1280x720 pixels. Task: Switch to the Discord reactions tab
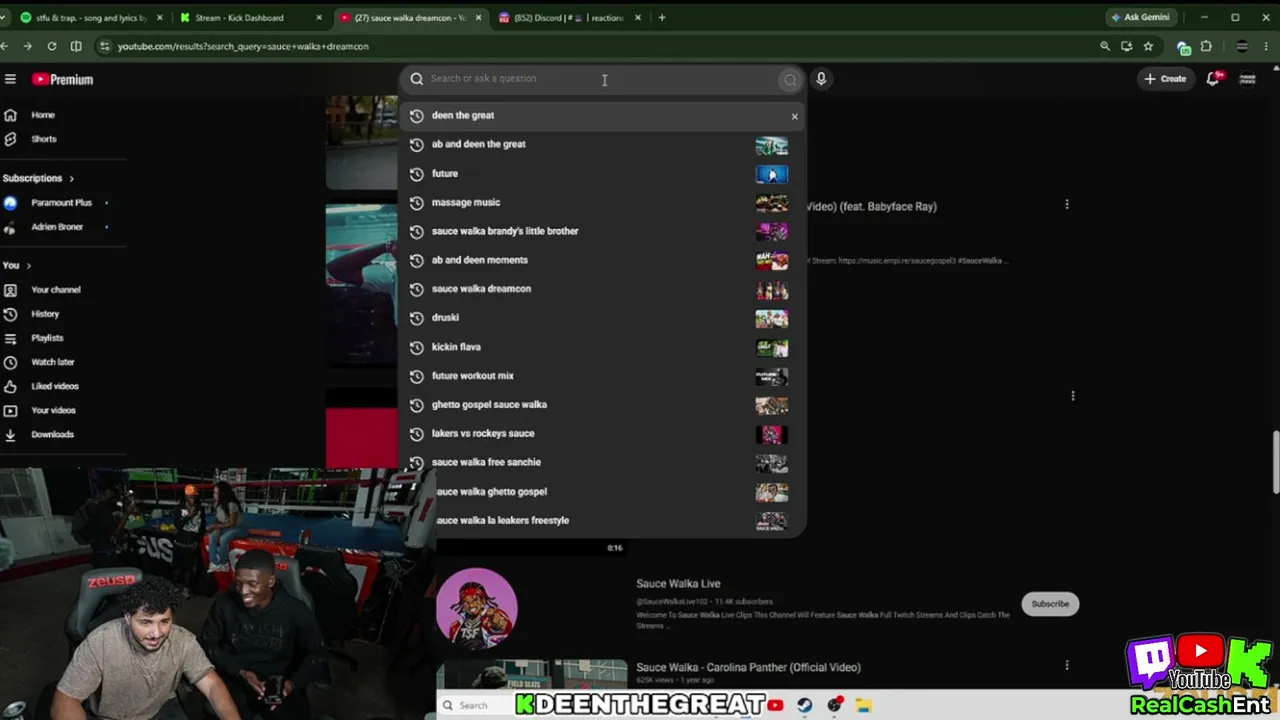click(x=569, y=17)
